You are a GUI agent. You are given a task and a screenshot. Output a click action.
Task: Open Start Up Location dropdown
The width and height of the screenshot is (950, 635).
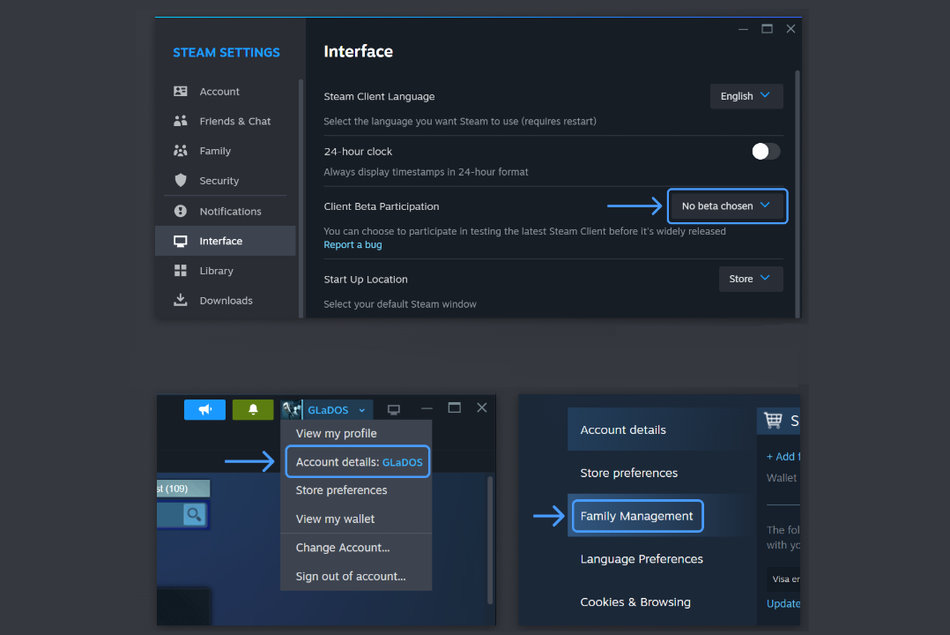pos(750,279)
